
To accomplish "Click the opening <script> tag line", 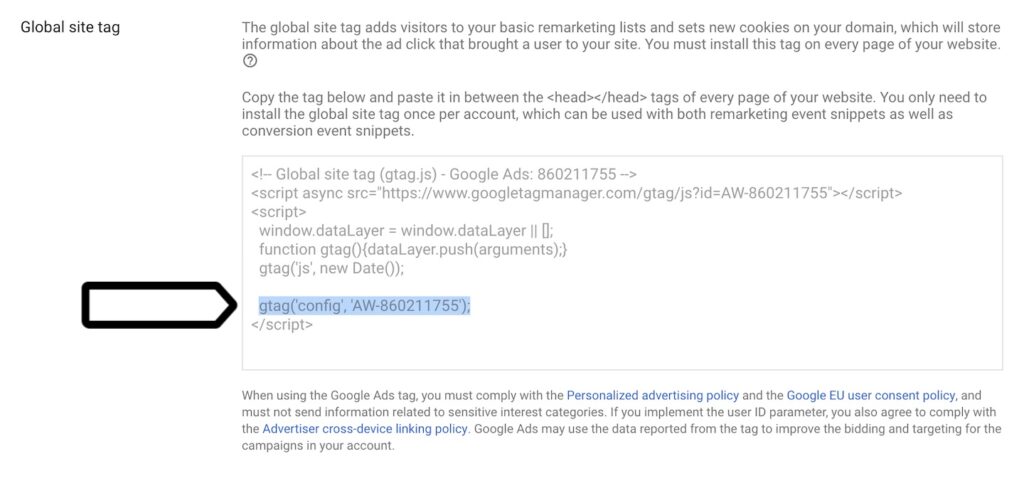I will pyautogui.click(x=279, y=212).
